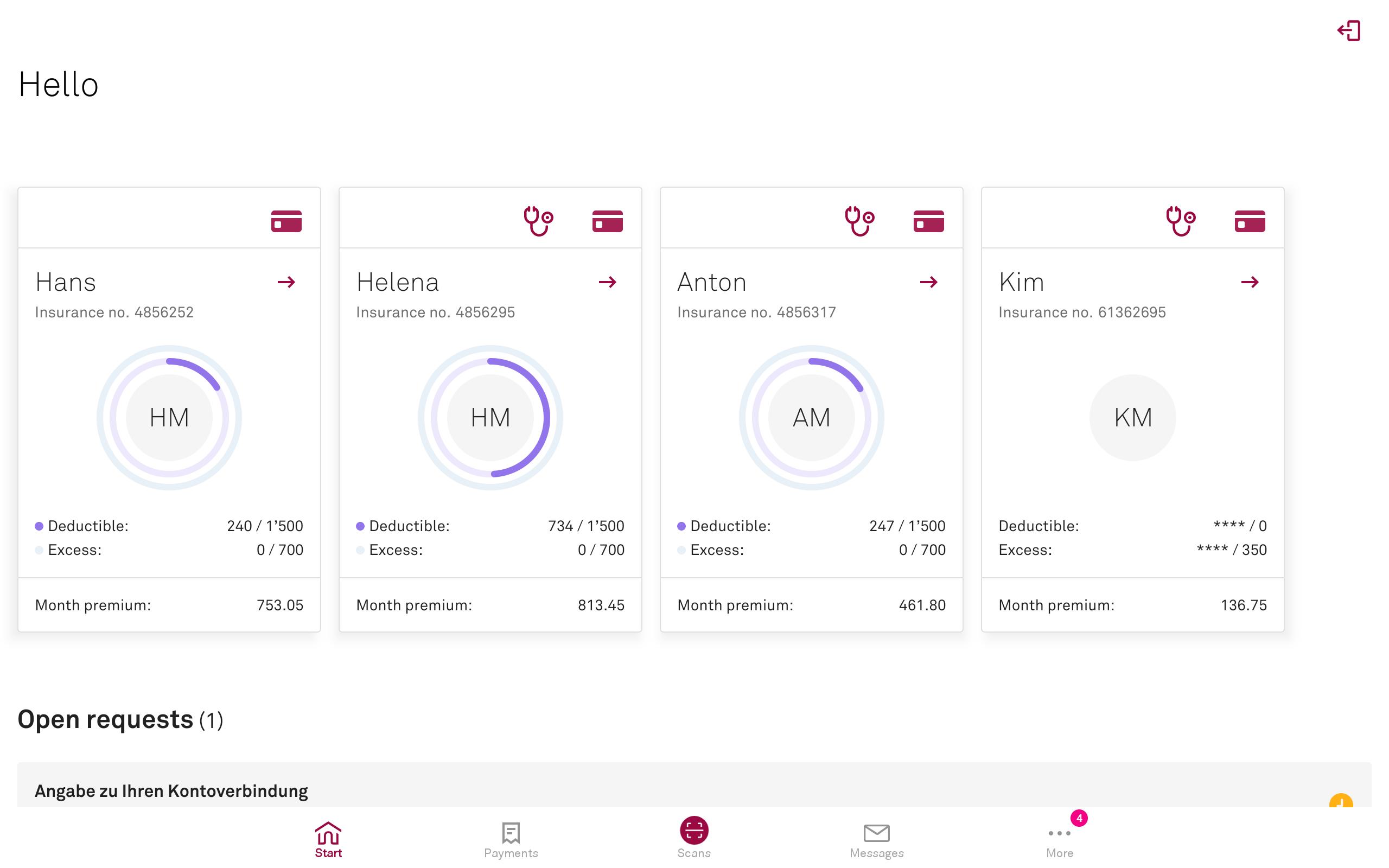
Task: Go to the Start tab
Action: (328, 840)
